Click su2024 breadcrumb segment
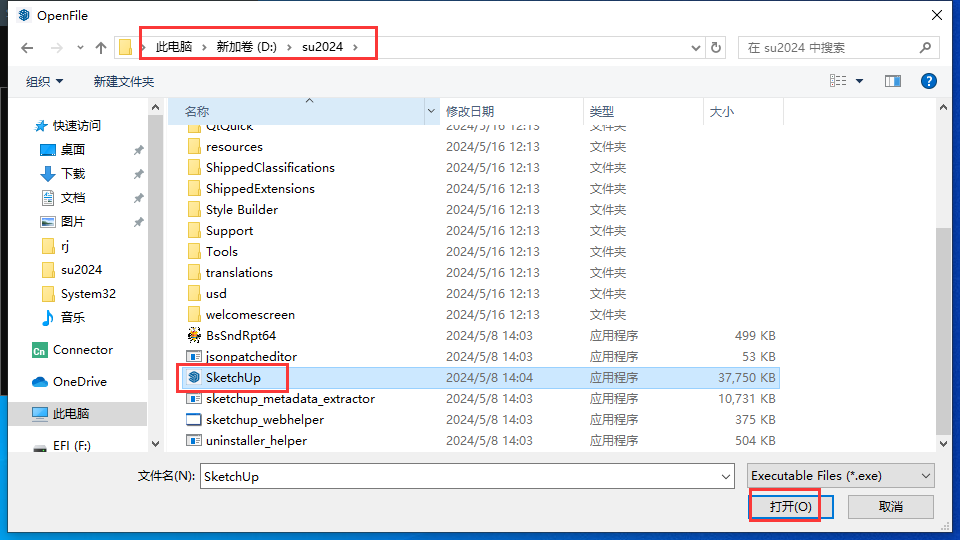960x540 pixels. (x=322, y=47)
